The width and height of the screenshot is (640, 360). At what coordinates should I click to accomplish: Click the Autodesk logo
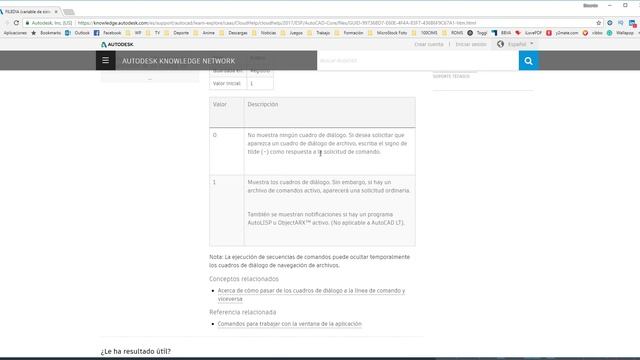[x=117, y=44]
